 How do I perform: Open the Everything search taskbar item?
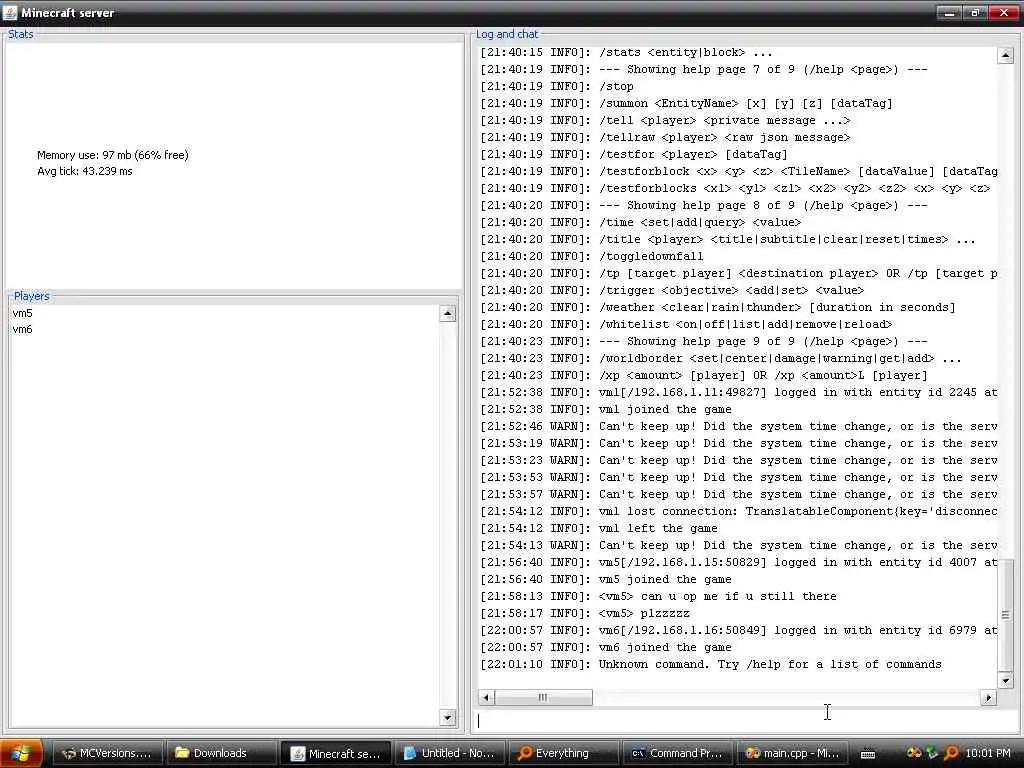coord(562,753)
